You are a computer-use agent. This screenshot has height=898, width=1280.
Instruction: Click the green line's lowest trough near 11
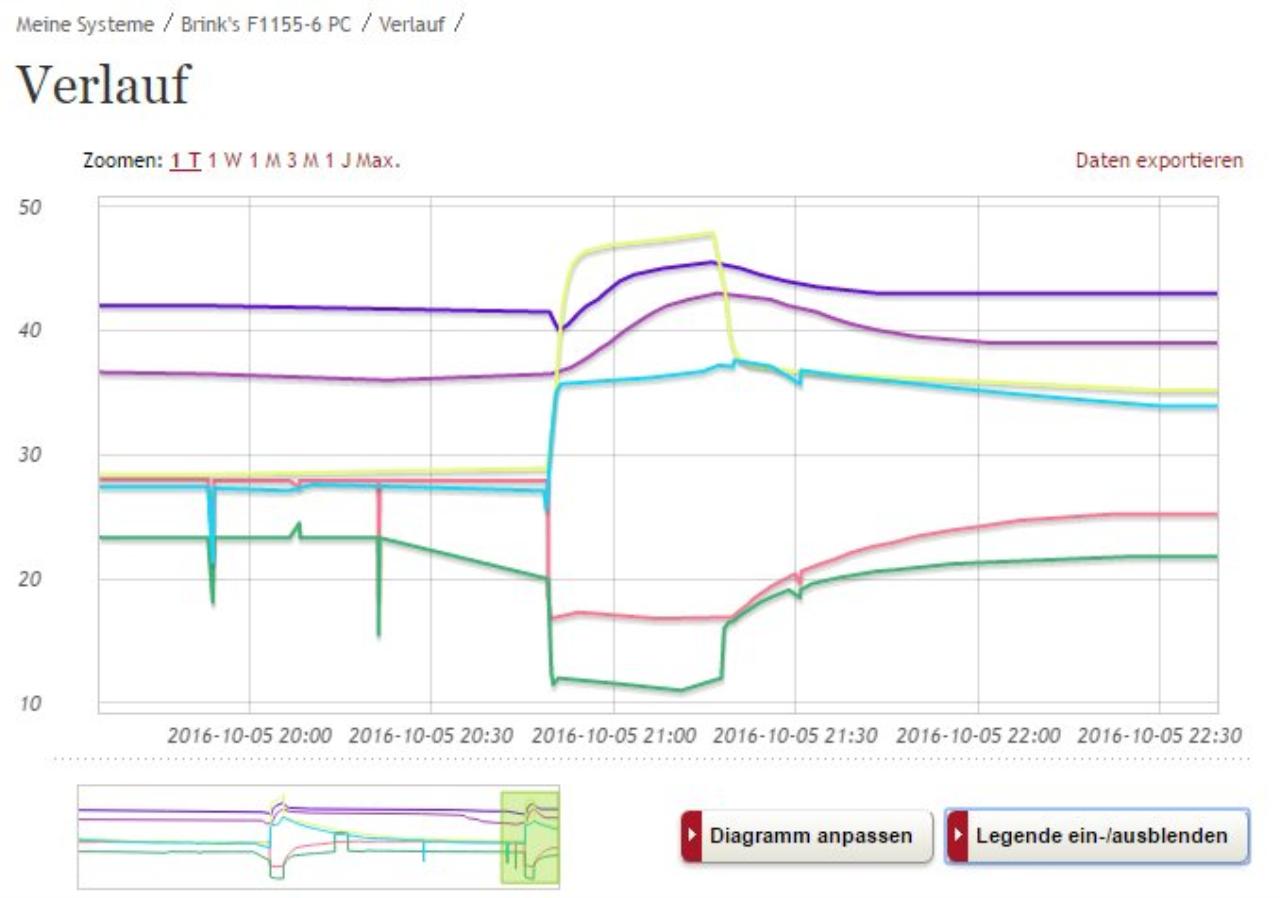click(x=680, y=689)
